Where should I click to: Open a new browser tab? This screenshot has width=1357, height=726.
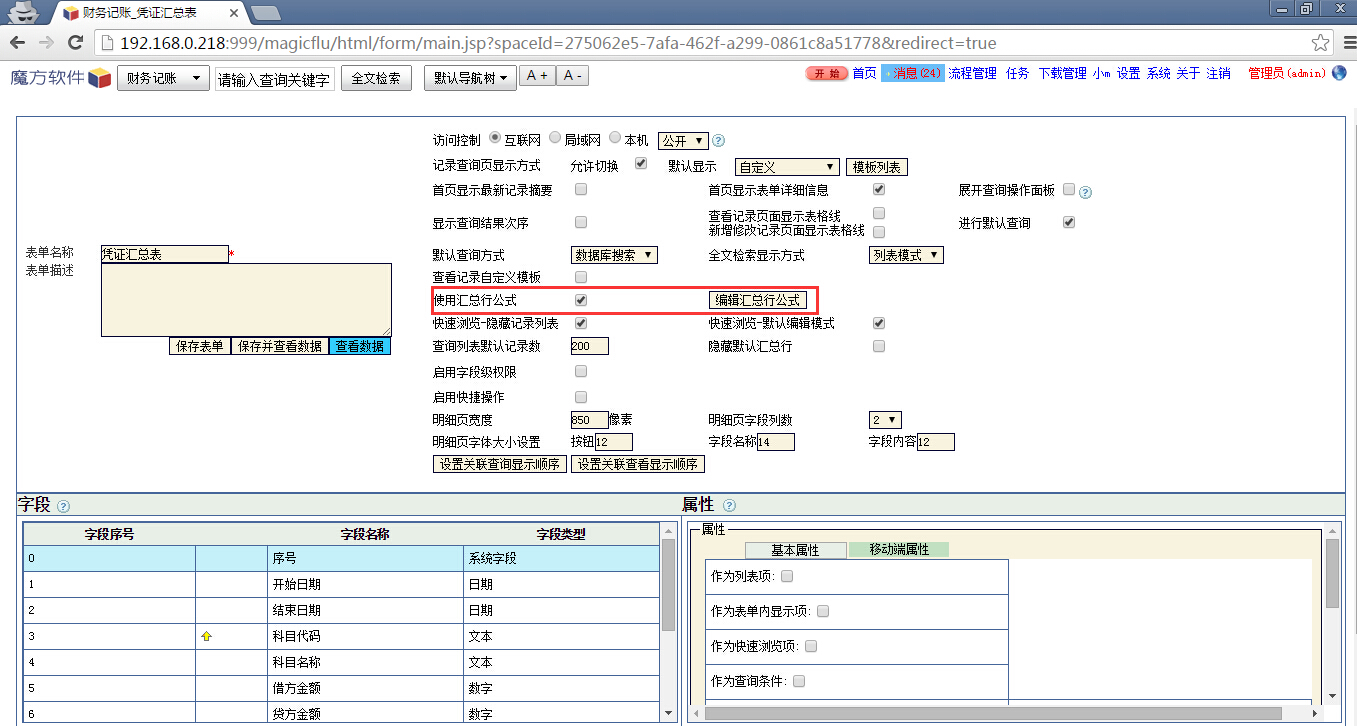click(x=265, y=12)
